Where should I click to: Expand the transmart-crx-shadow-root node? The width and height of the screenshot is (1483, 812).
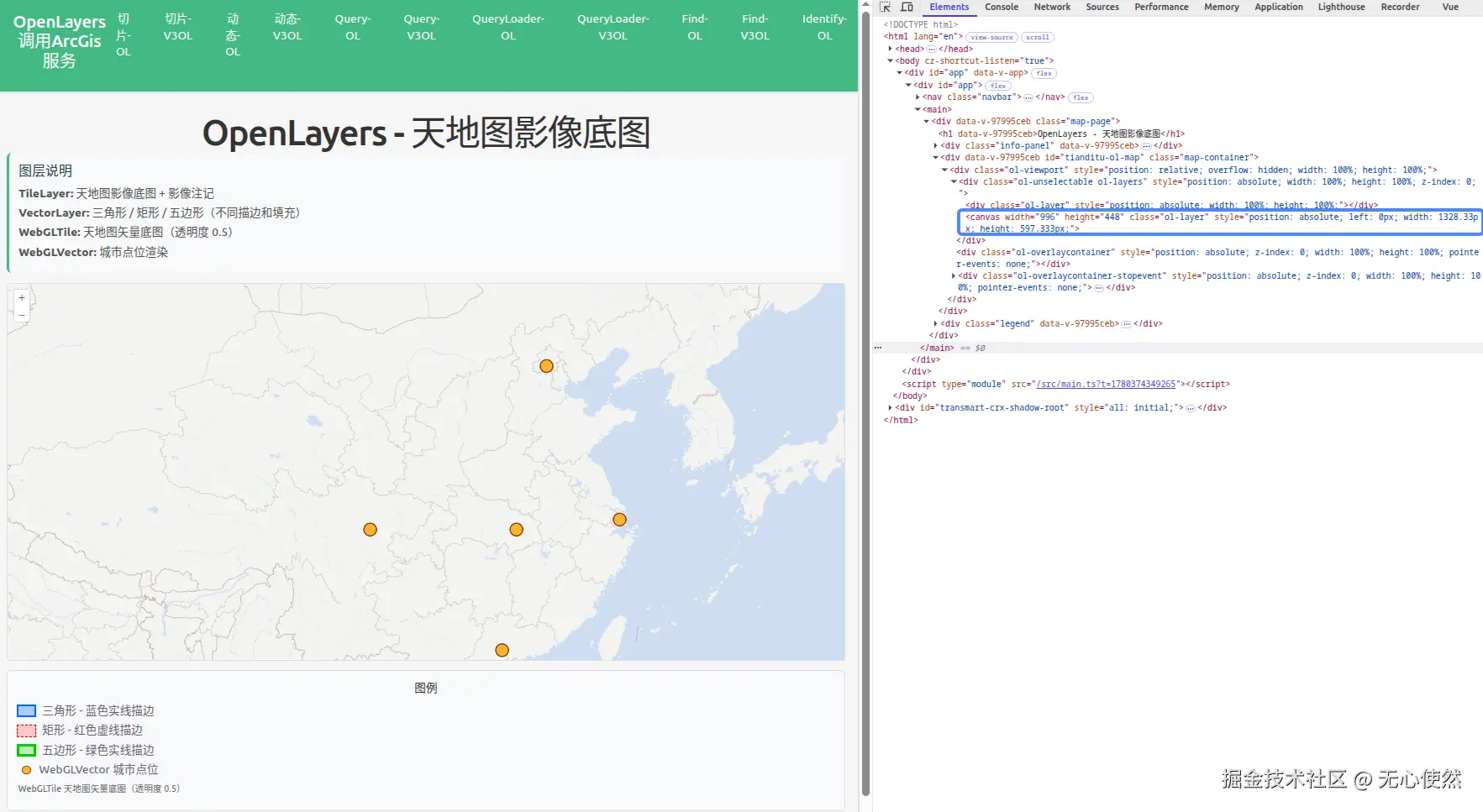point(890,407)
